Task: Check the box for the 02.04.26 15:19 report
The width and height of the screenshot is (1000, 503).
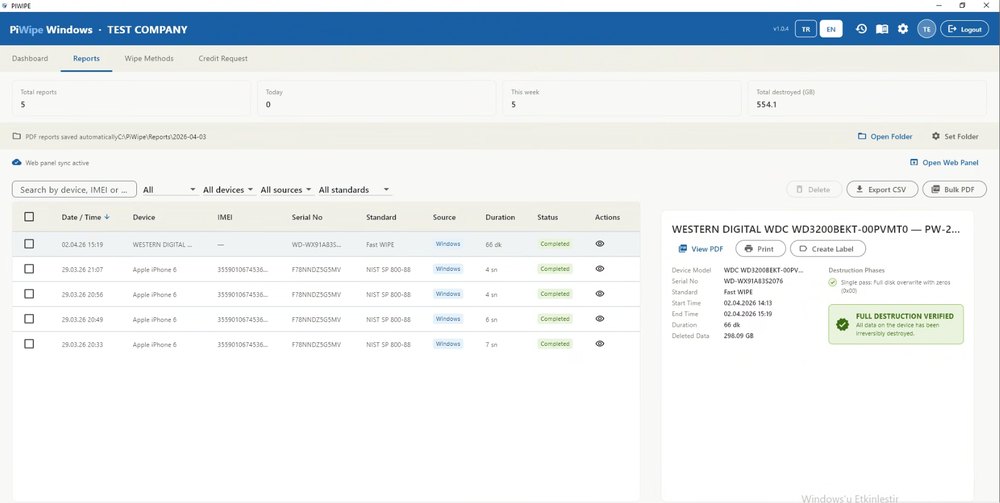Action: click(29, 244)
